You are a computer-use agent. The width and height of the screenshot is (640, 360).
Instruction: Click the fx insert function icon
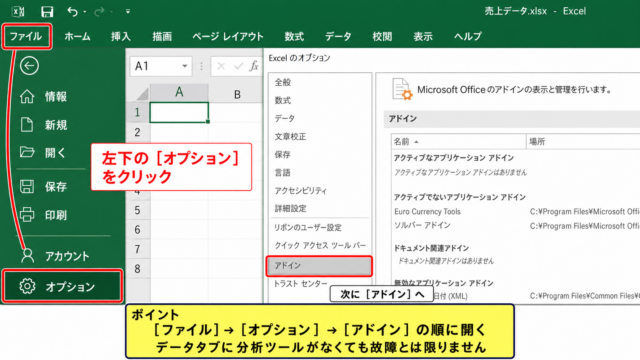point(254,66)
